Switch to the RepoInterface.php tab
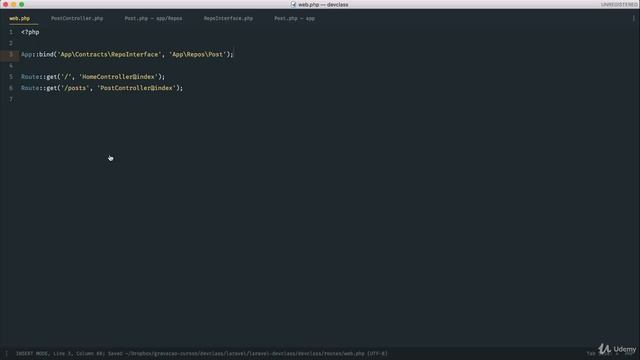This screenshot has width=640, height=360. click(228, 18)
